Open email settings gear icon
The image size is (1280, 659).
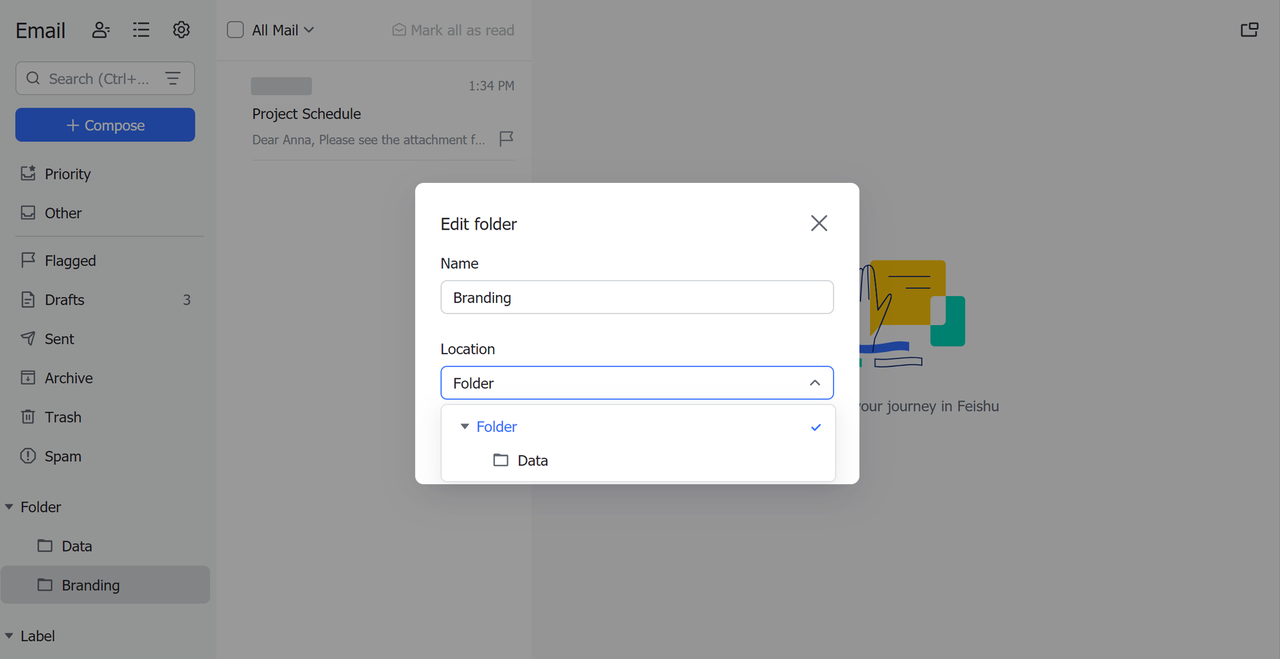(x=181, y=30)
